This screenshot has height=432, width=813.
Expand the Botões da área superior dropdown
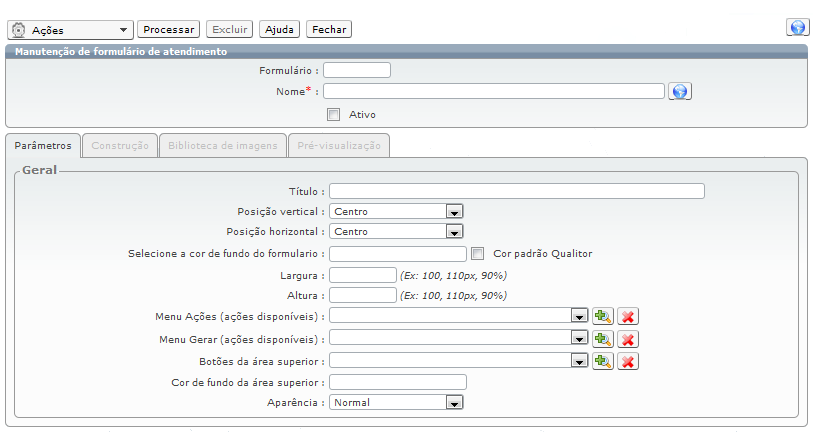coord(458,360)
